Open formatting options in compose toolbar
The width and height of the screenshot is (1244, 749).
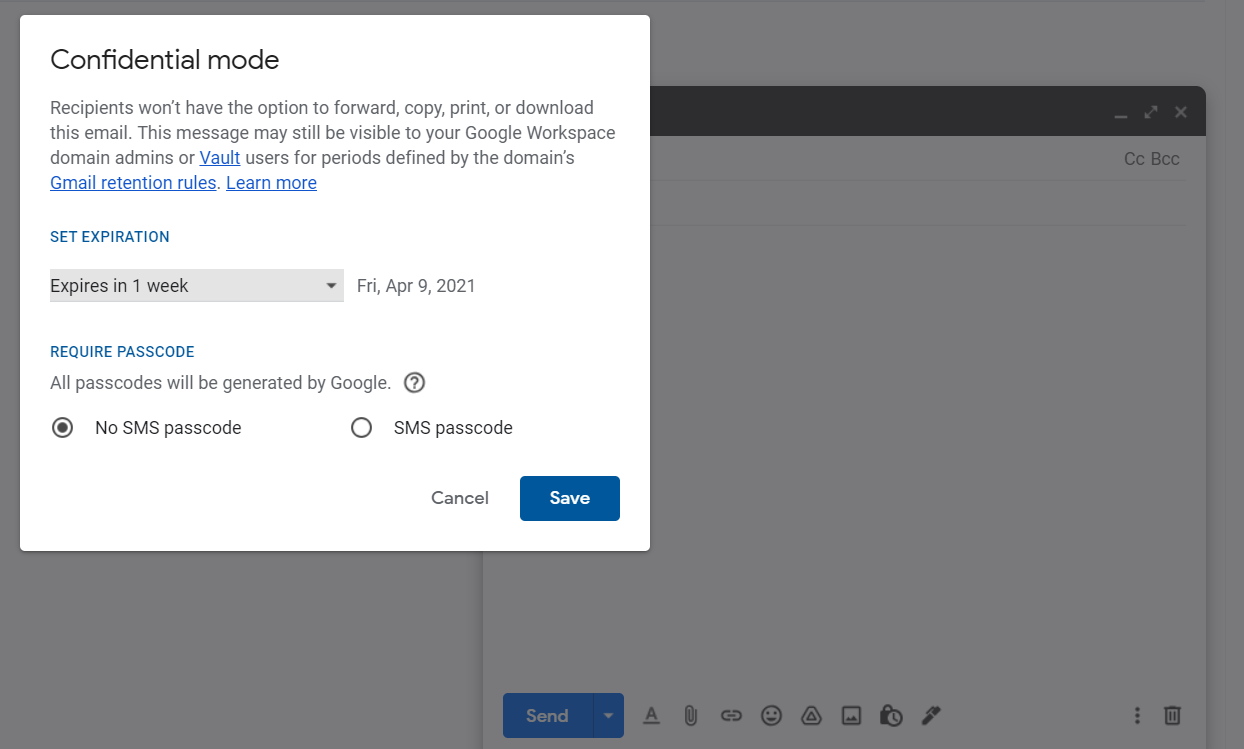pyautogui.click(x=651, y=715)
